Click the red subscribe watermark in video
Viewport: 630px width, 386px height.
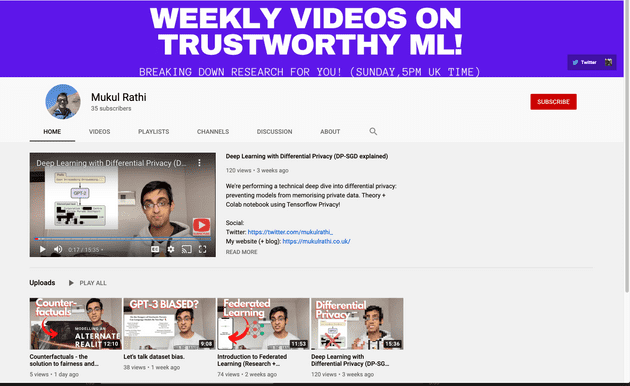click(201, 227)
